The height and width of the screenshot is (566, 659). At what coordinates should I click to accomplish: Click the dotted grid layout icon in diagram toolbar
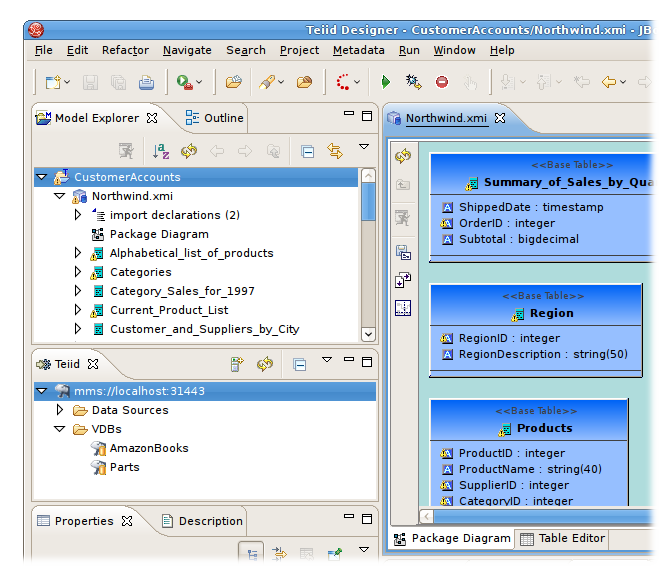tap(403, 308)
